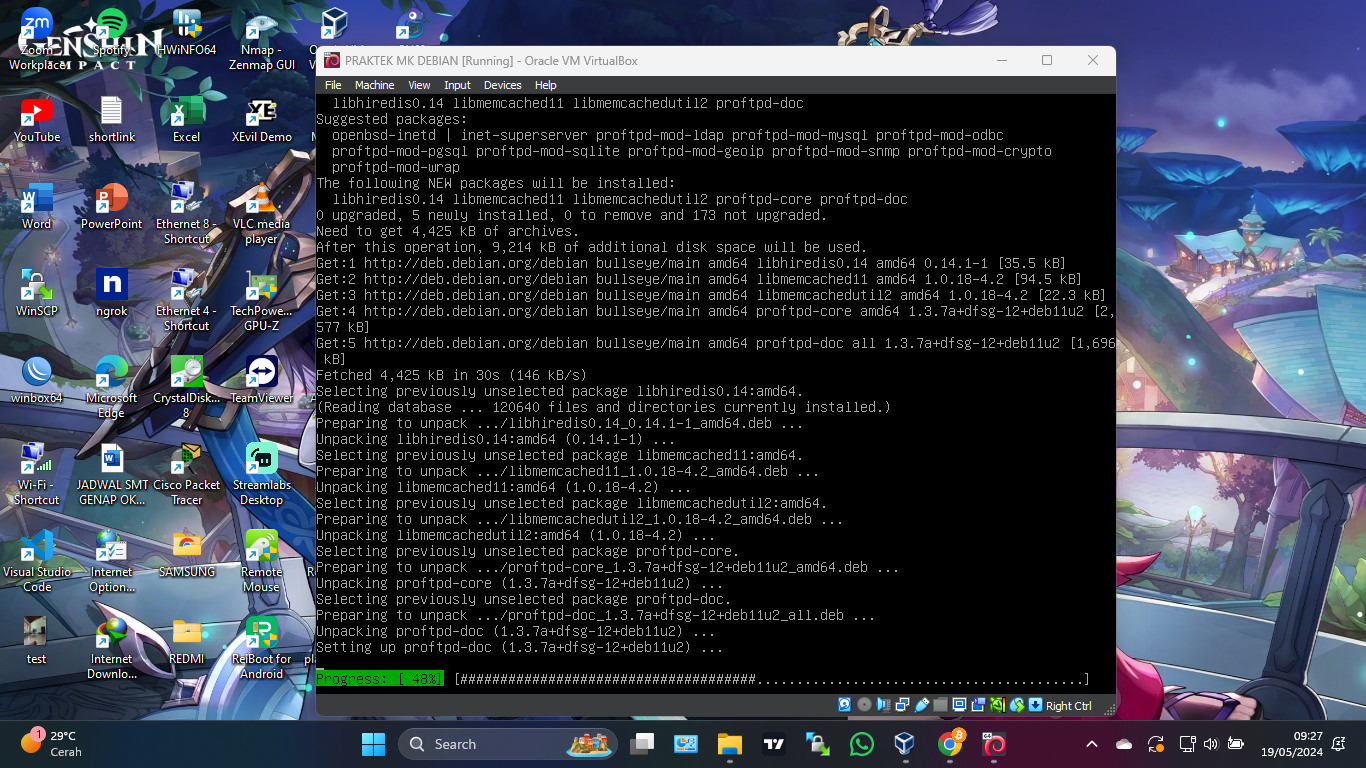Click the Internet Options desktop shortcut
Viewport: 1366px width, 768px height.
click(x=111, y=561)
